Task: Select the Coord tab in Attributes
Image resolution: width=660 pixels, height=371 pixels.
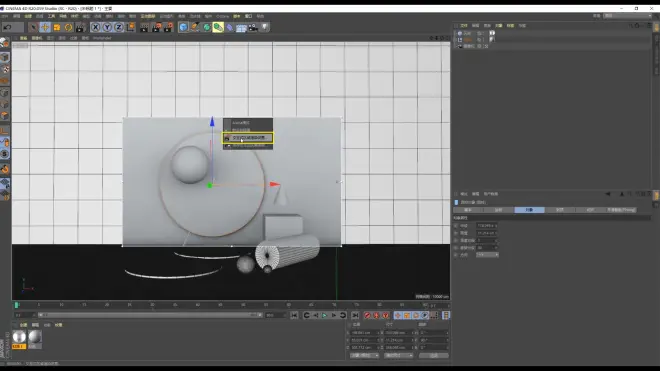Action: click(x=498, y=210)
